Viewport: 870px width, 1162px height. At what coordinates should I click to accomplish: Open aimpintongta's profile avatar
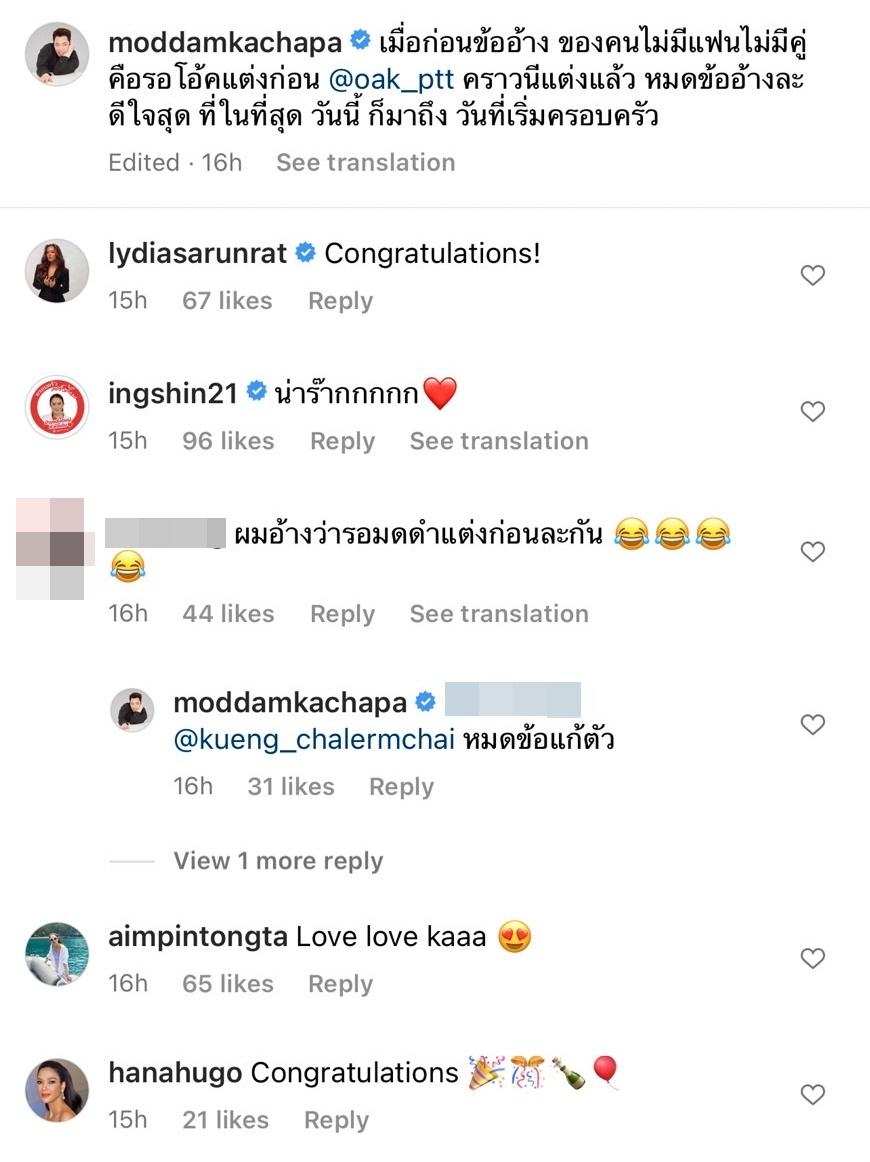point(56,954)
